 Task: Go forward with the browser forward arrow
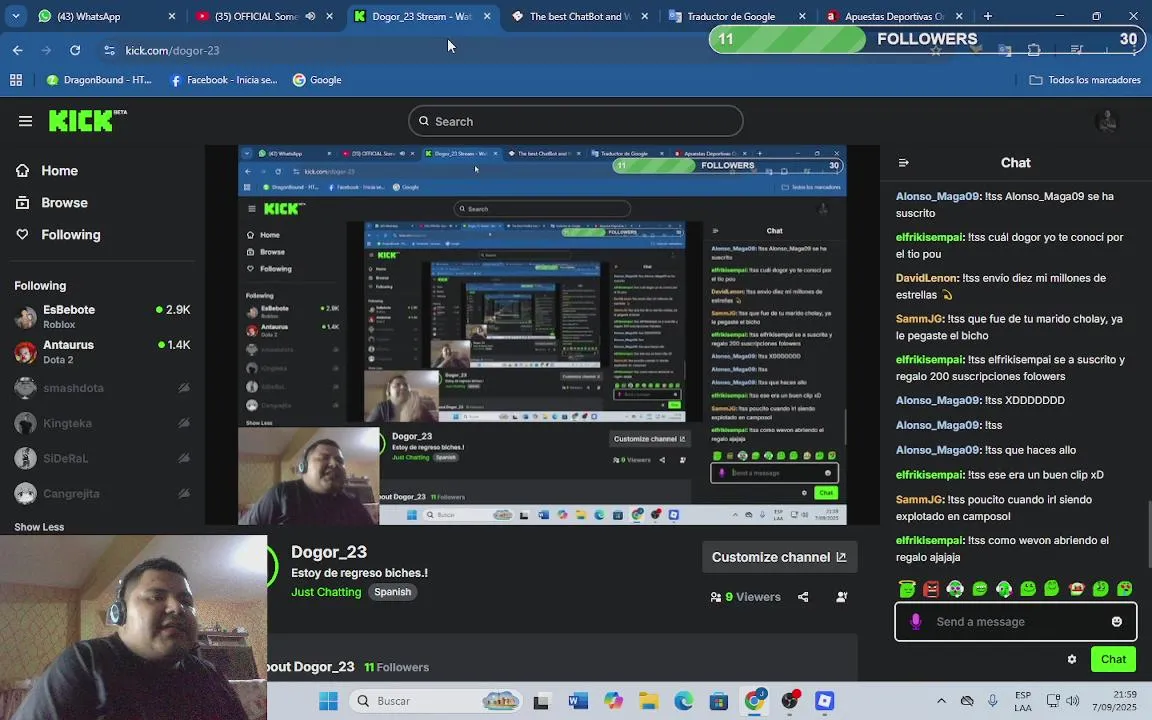click(46, 50)
